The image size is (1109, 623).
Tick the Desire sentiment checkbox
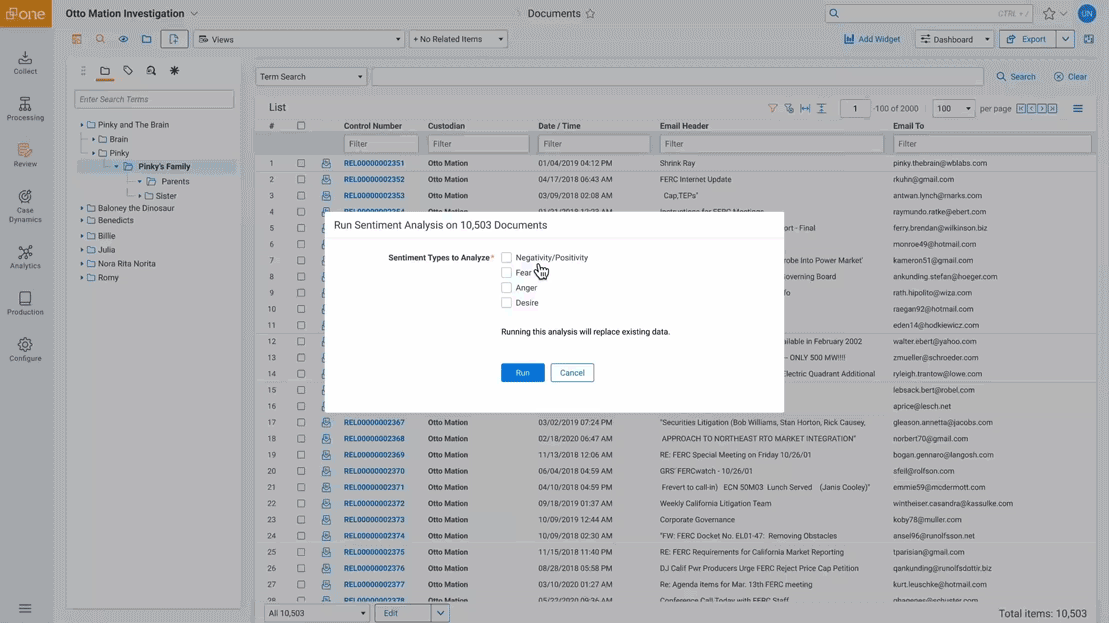[506, 303]
